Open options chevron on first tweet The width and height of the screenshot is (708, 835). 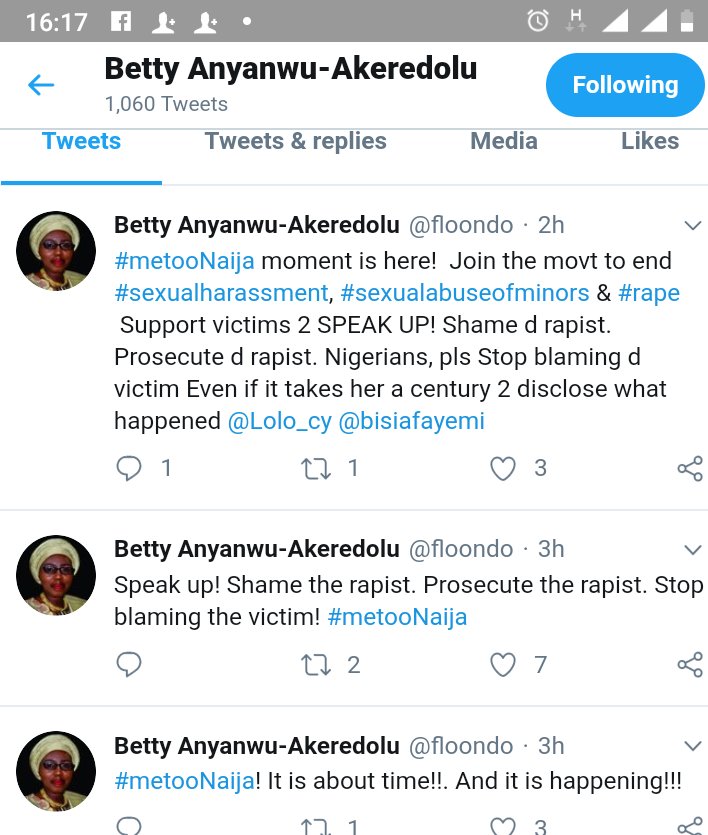pyautogui.click(x=692, y=226)
